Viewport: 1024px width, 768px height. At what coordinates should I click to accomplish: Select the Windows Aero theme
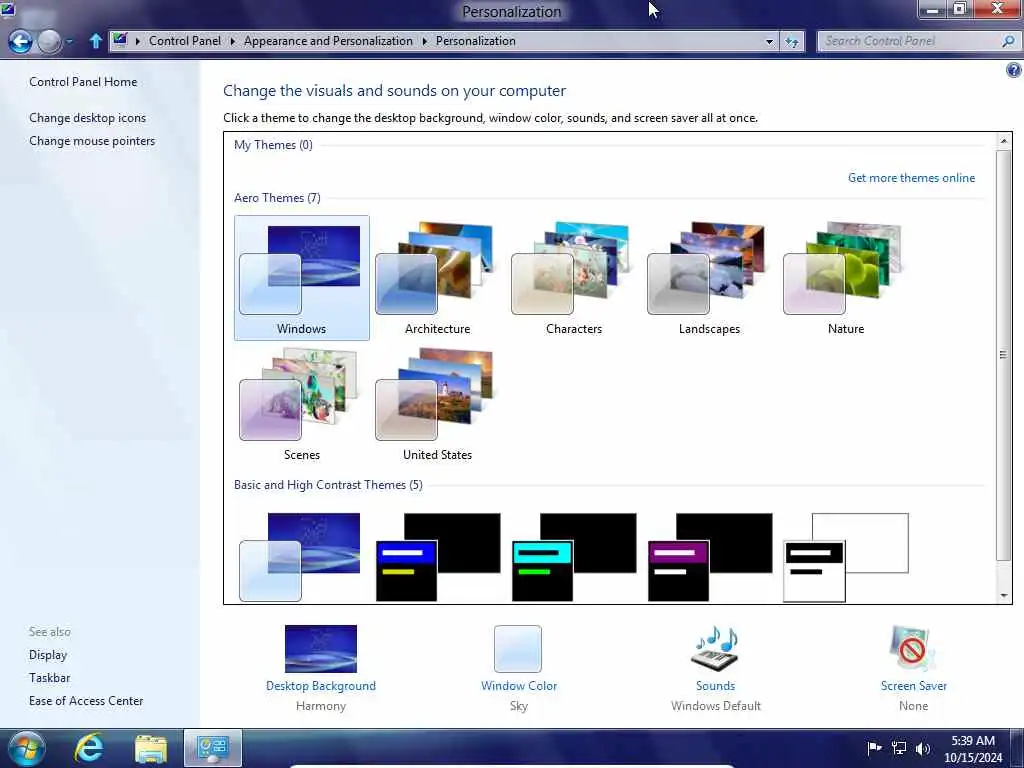coord(302,278)
